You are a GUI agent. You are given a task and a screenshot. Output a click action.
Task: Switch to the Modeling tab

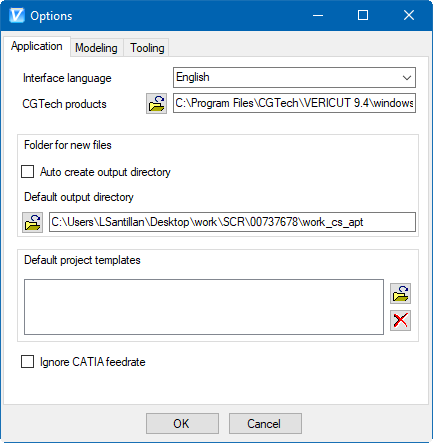(96, 48)
